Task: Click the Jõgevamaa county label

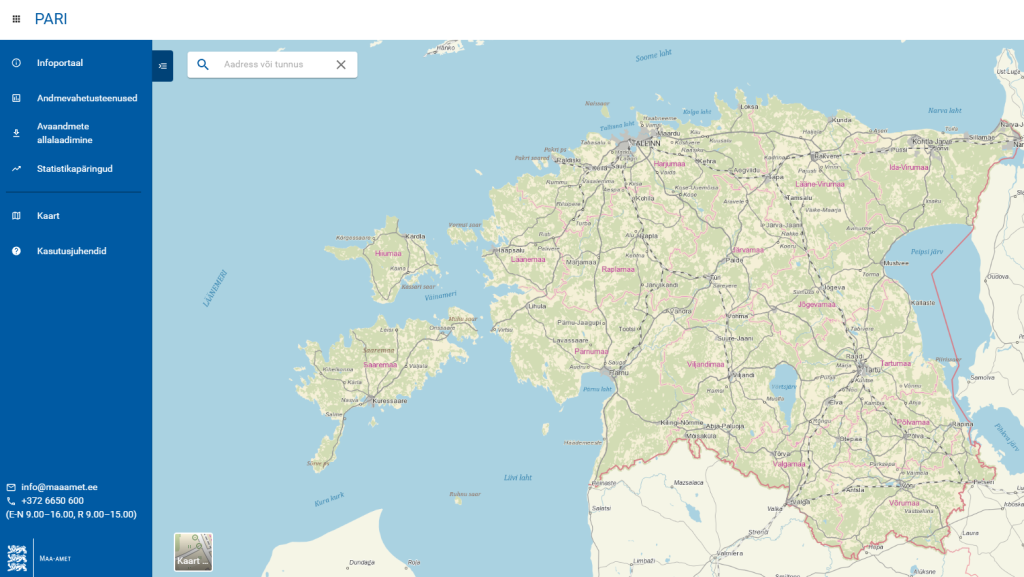Action: (x=816, y=304)
